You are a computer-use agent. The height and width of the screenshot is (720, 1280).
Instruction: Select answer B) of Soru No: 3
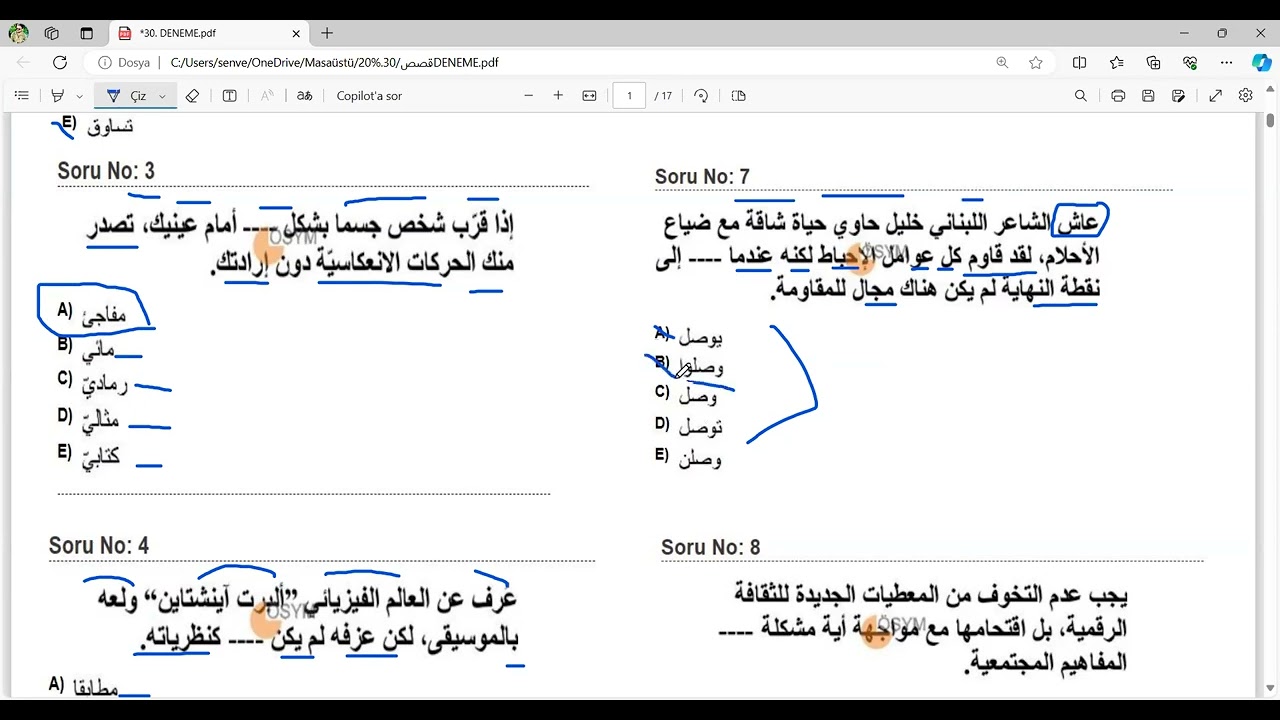click(x=86, y=349)
